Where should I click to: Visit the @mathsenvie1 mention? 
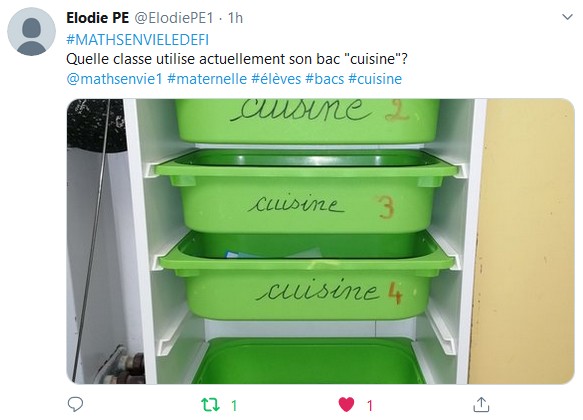click(x=115, y=79)
